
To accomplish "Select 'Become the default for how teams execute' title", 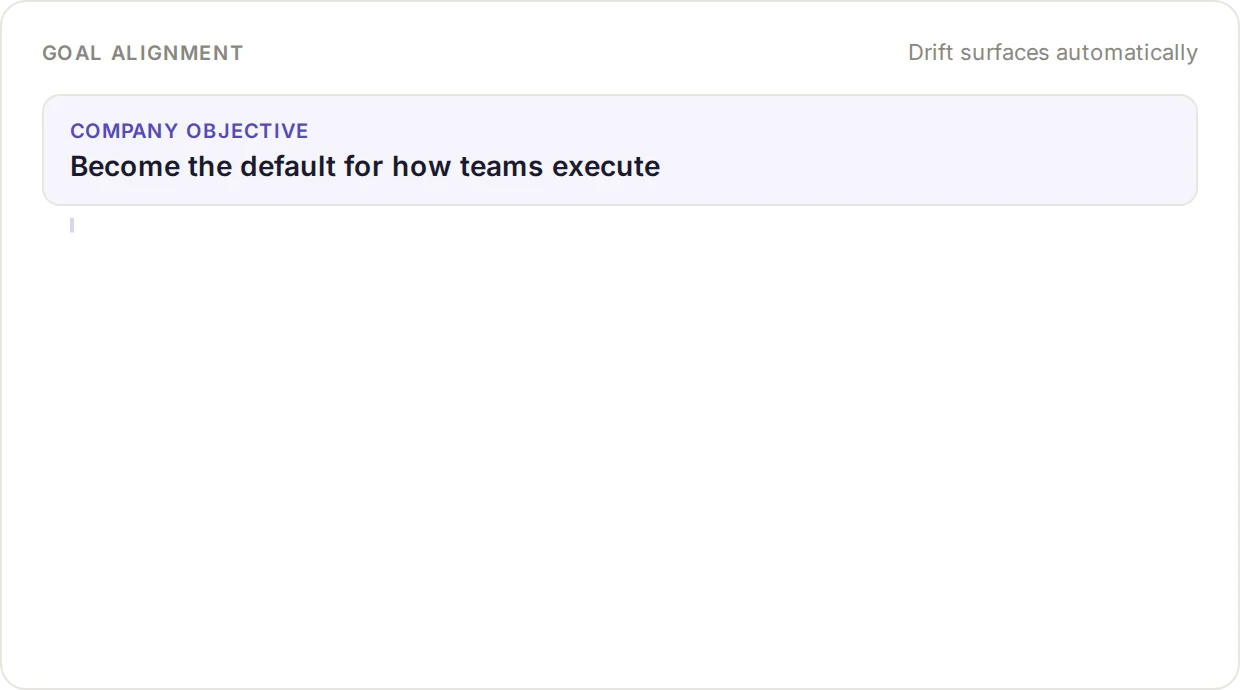I will pos(365,166).
